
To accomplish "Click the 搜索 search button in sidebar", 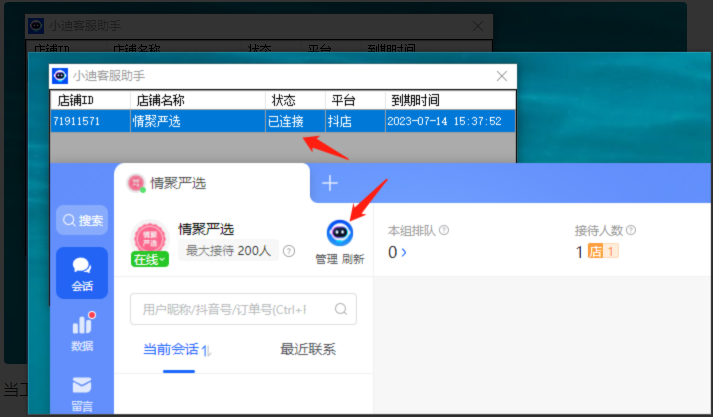I will click(x=82, y=221).
